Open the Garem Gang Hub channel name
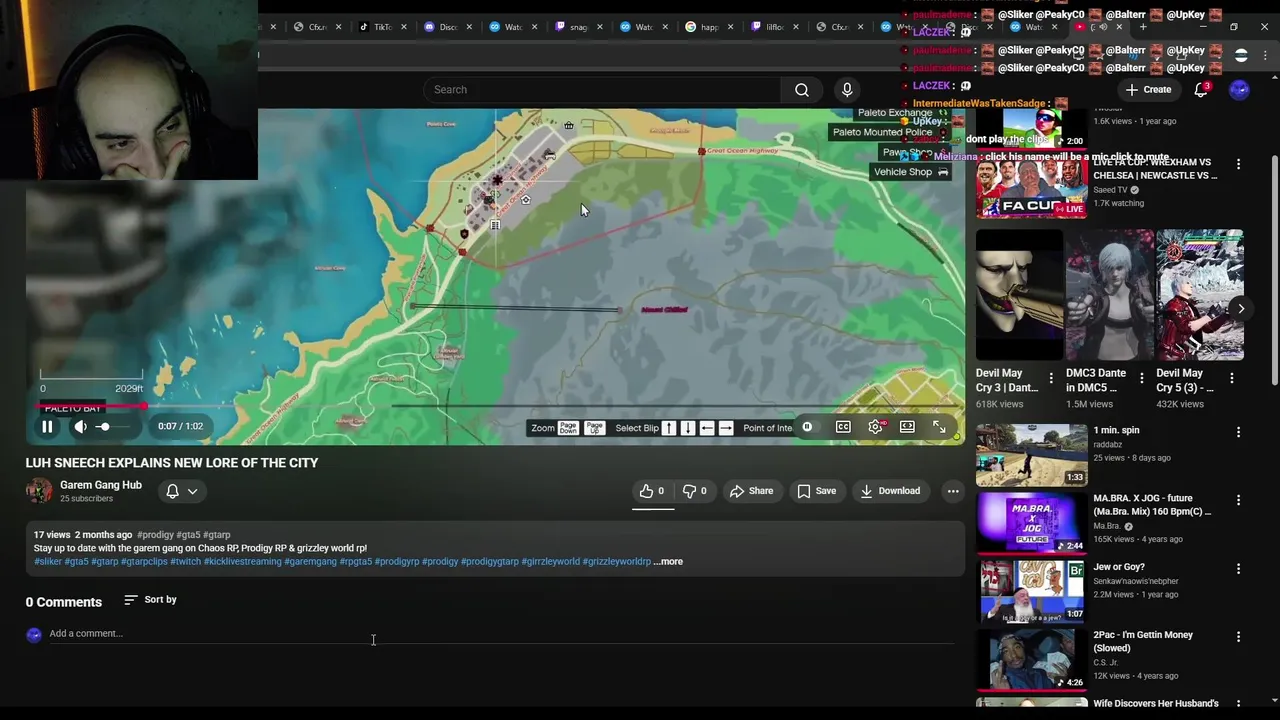This screenshot has height=720, width=1280. (x=101, y=485)
